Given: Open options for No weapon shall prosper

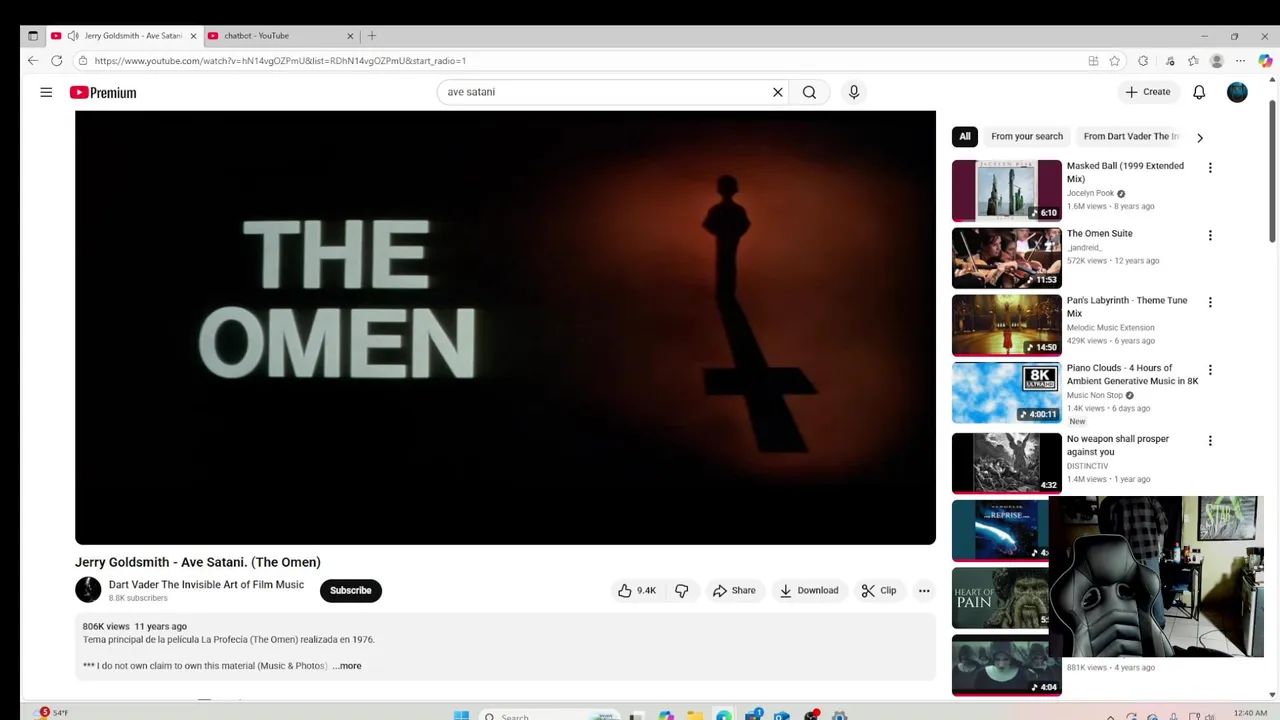Looking at the screenshot, I should click(1210, 441).
